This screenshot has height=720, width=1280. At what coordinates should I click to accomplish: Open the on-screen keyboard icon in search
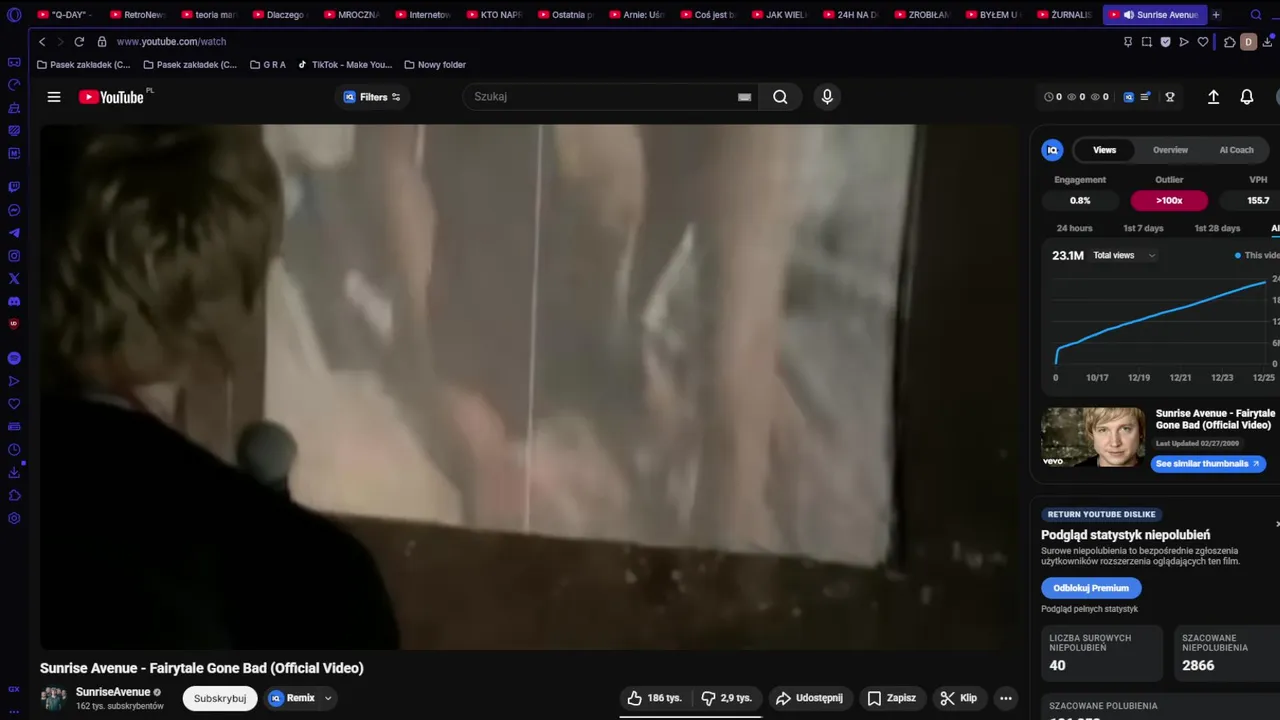click(744, 97)
